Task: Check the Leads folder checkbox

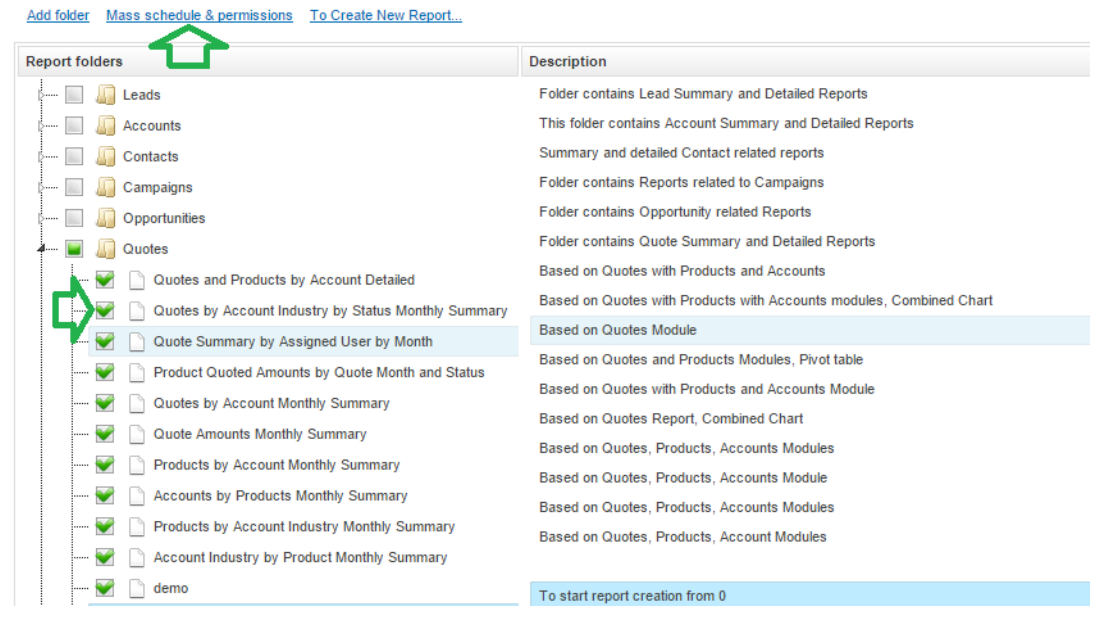Action: 74,95
